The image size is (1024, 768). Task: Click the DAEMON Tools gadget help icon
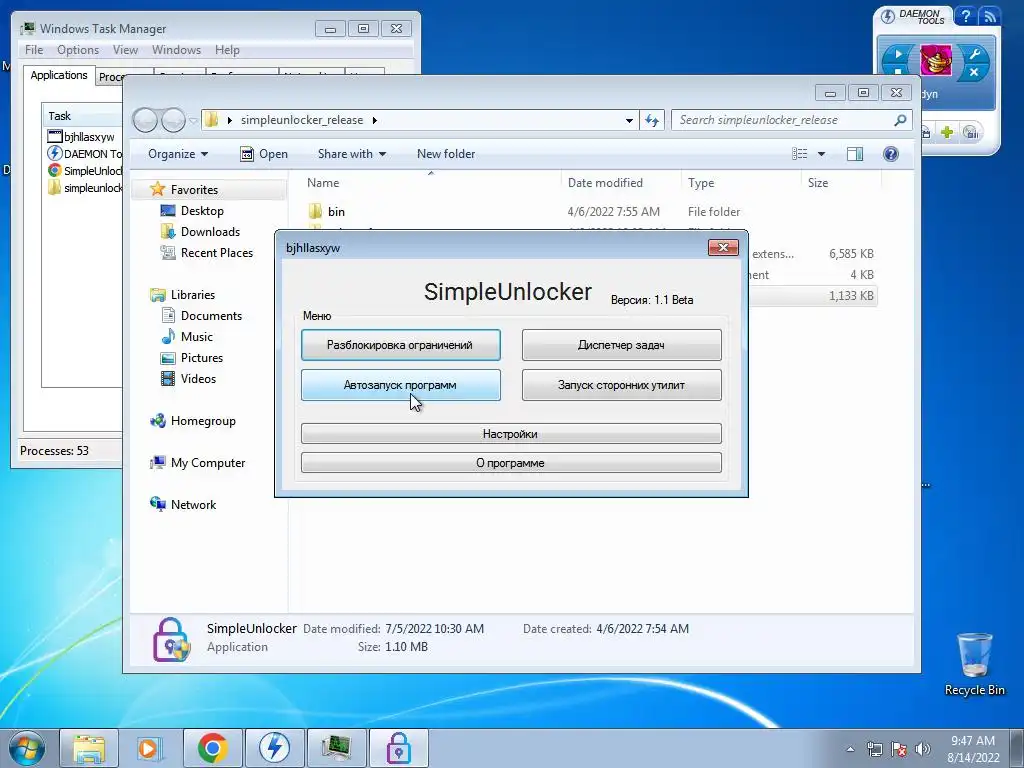pyautogui.click(x=966, y=16)
